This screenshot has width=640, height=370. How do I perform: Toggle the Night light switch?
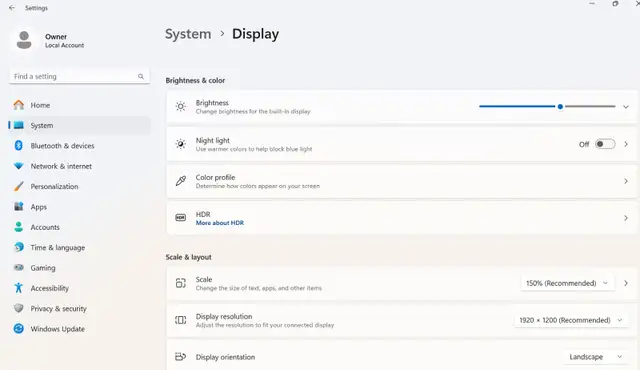[x=605, y=144]
